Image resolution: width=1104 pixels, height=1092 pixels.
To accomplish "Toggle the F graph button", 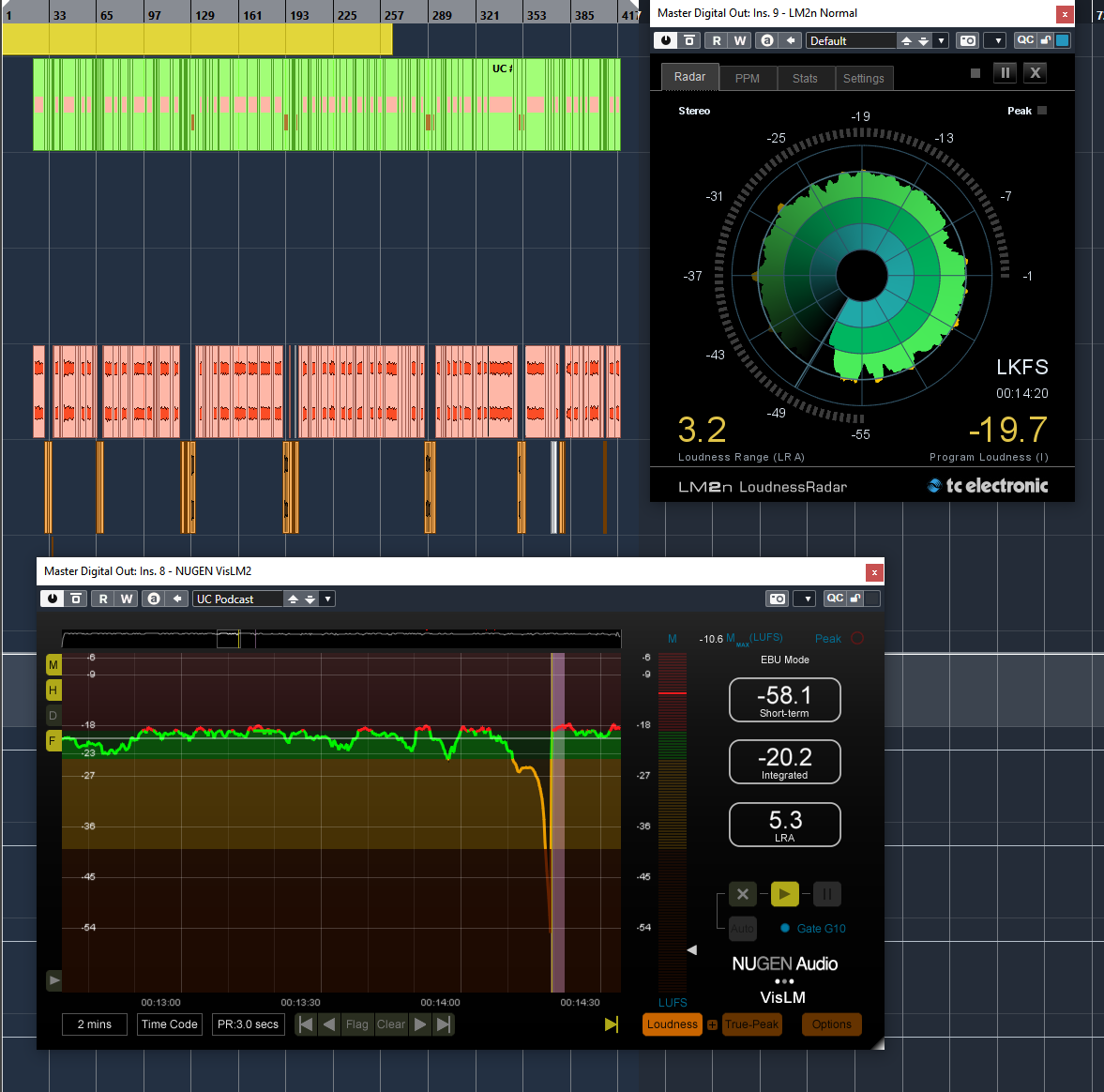I will pyautogui.click(x=53, y=741).
